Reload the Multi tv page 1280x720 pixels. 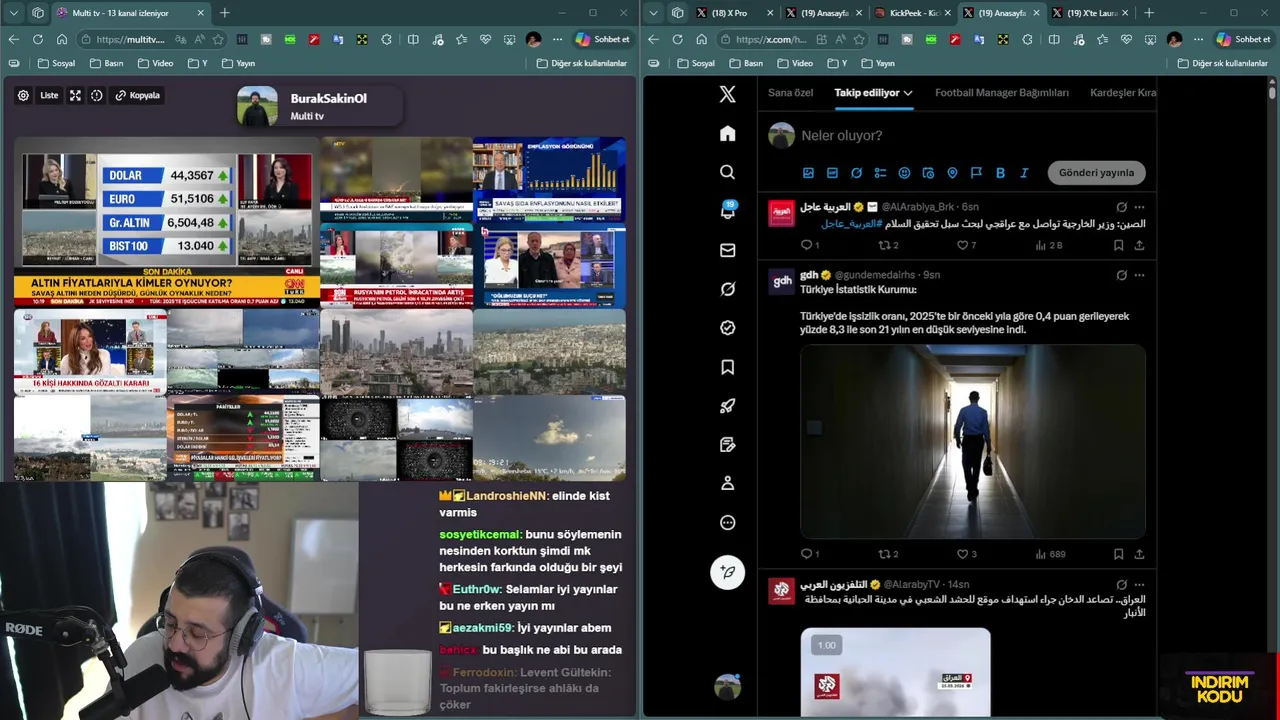pos(38,39)
